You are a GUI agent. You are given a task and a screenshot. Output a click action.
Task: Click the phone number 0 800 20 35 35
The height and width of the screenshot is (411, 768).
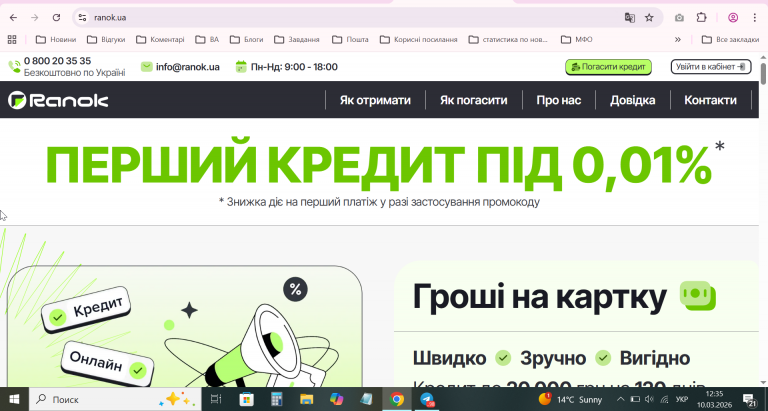57,61
